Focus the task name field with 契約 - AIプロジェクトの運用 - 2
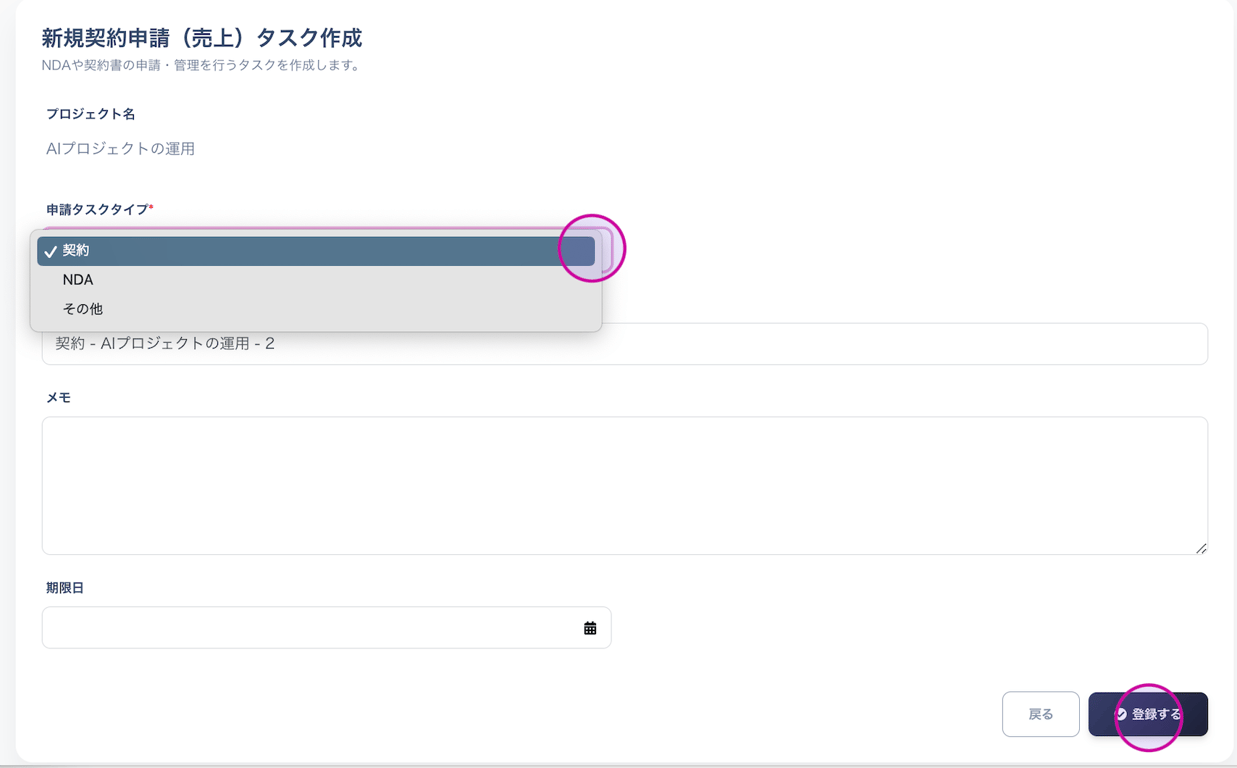 [624, 344]
